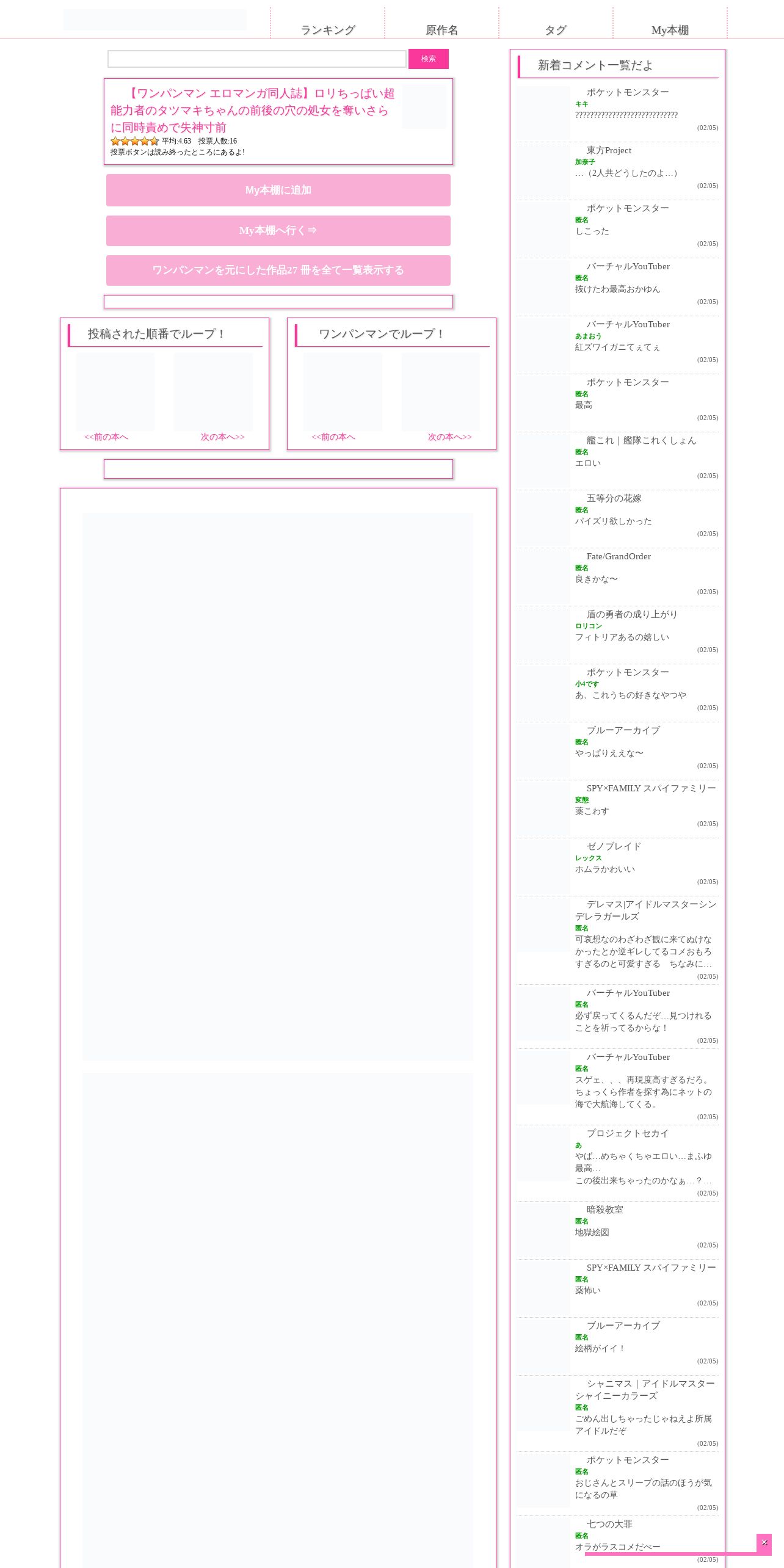The image size is (784, 1568).
Task: Open thumbnail beside 東方Project comment
Action: 543,171
